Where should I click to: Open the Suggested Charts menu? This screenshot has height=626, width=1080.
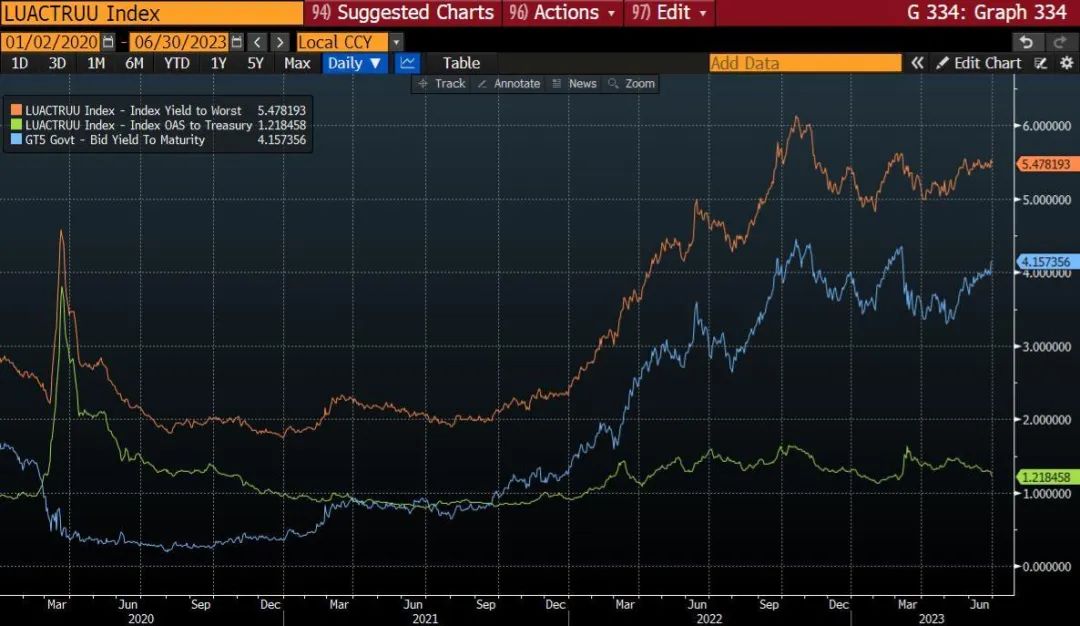tap(403, 13)
